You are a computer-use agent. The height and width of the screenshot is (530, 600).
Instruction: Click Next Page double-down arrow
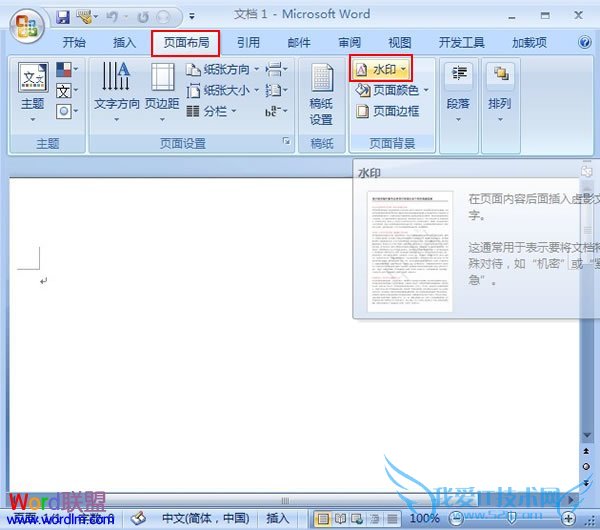coord(586,483)
